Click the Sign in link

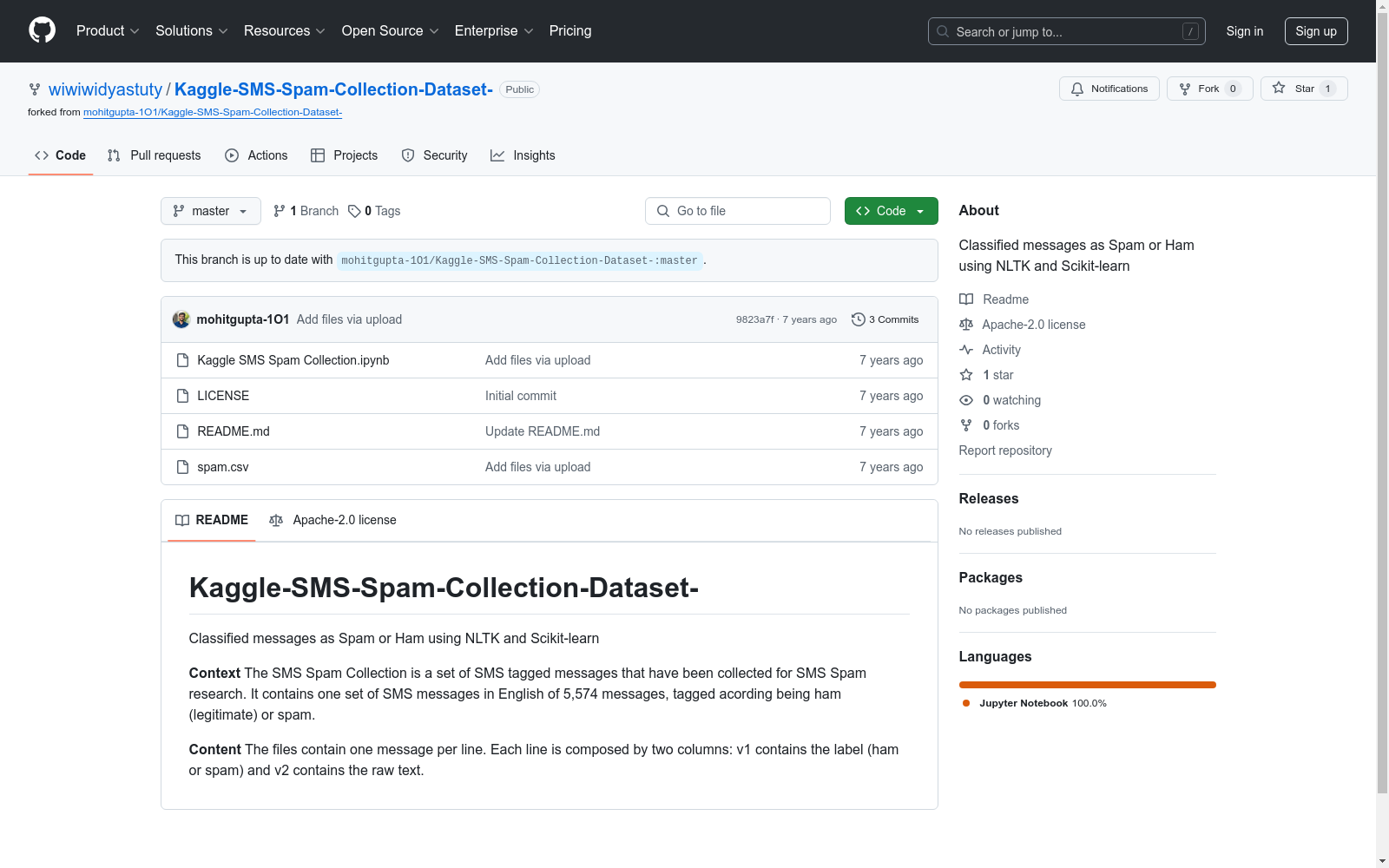pos(1245,31)
